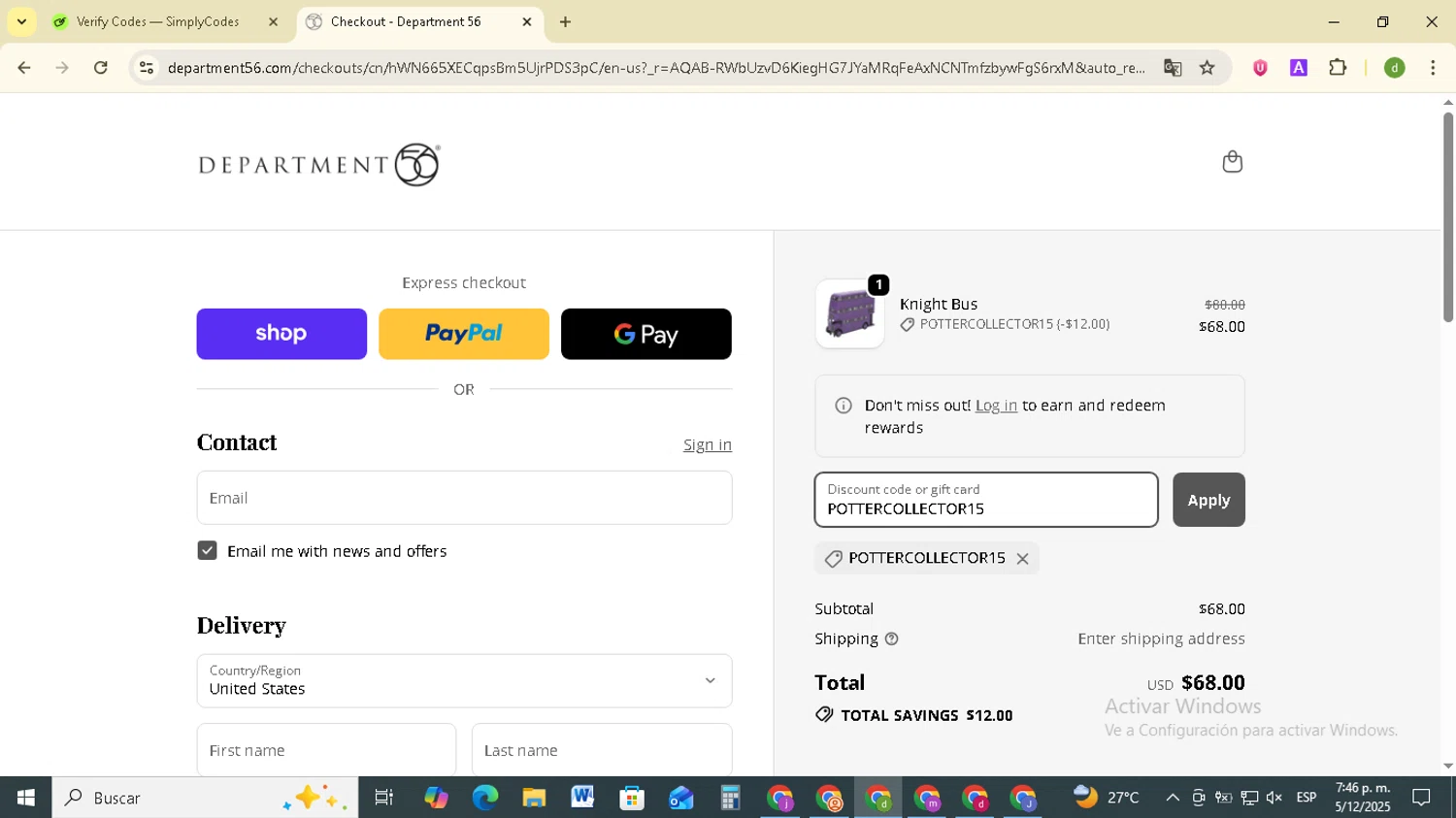Open the taskbar clock and date
The width and height of the screenshot is (1456, 818).
(x=1362, y=798)
